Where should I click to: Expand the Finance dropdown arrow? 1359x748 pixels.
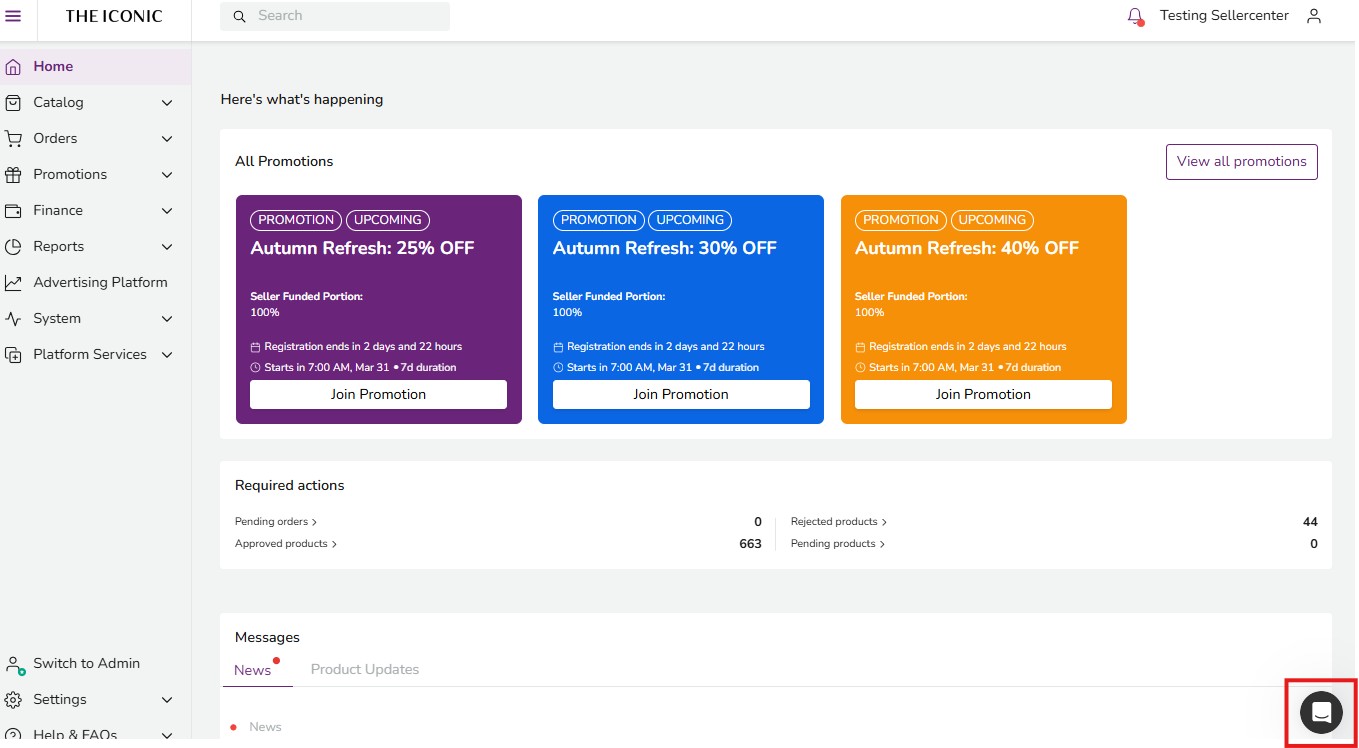click(167, 211)
